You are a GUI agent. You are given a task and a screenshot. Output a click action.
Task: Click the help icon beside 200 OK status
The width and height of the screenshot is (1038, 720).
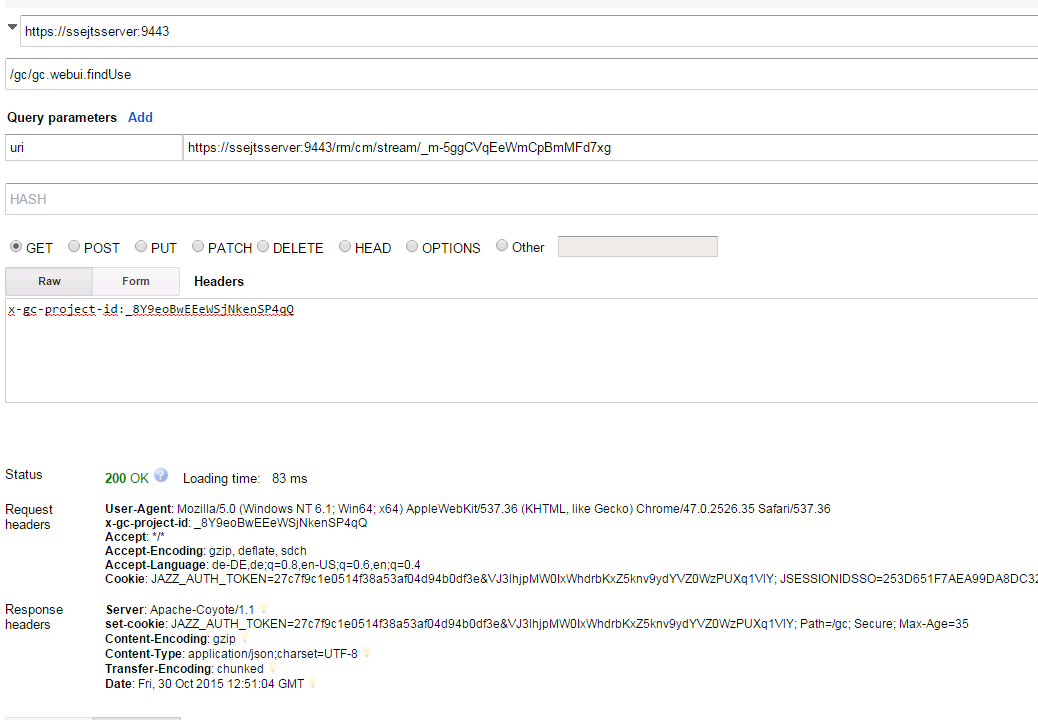(161, 476)
